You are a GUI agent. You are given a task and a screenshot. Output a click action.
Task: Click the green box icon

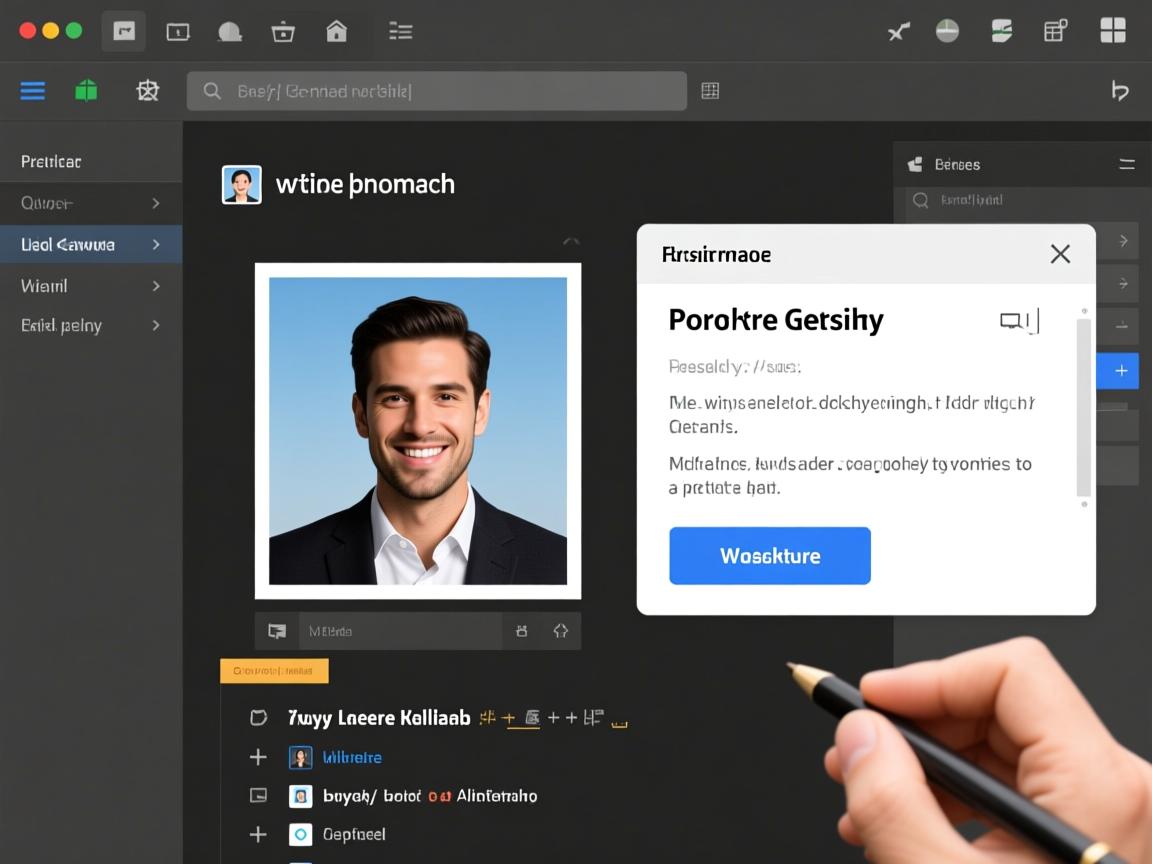pyautogui.click(x=87, y=91)
